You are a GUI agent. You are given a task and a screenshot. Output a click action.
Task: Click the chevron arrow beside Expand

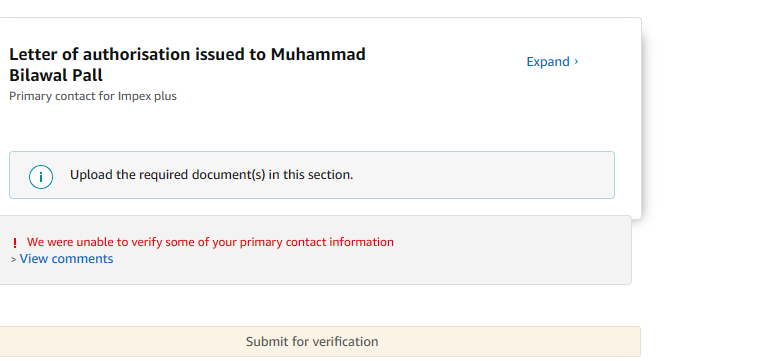click(x=576, y=61)
